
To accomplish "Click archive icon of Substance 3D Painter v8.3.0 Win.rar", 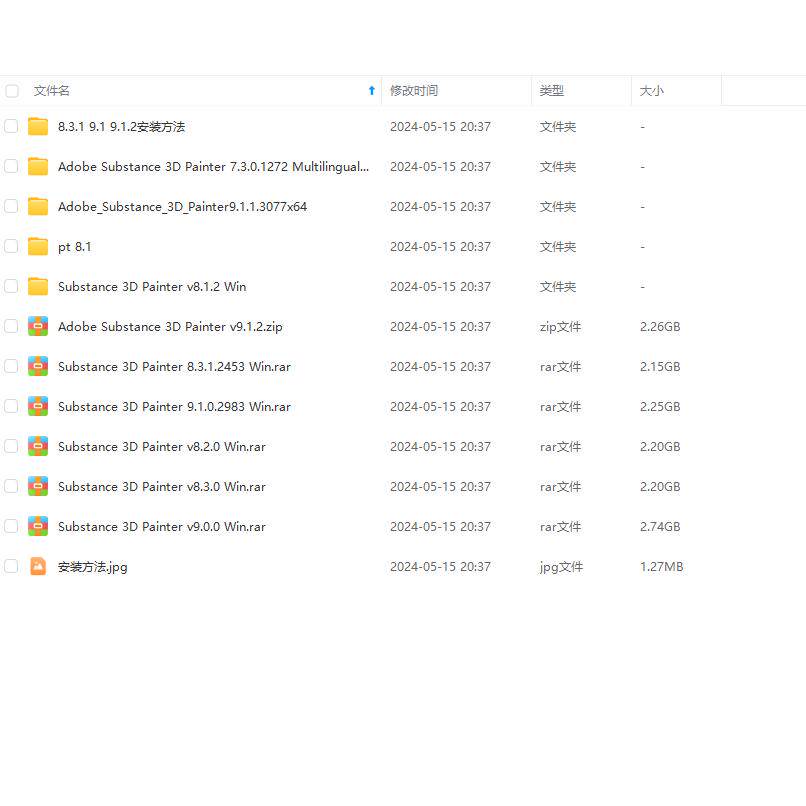I will click(38, 486).
